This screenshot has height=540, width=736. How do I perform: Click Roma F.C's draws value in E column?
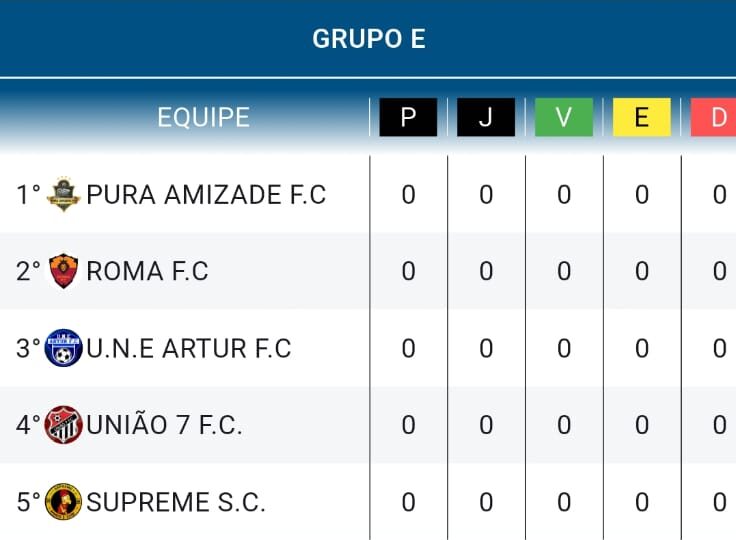[x=642, y=271]
